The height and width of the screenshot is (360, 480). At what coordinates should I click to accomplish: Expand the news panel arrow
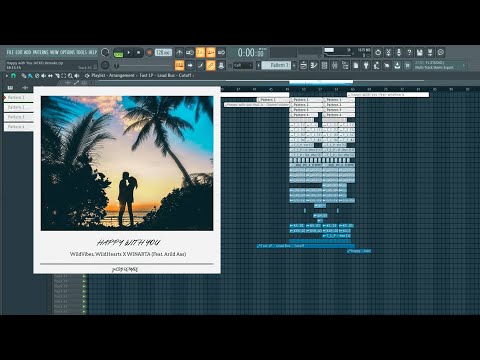pos(464,66)
